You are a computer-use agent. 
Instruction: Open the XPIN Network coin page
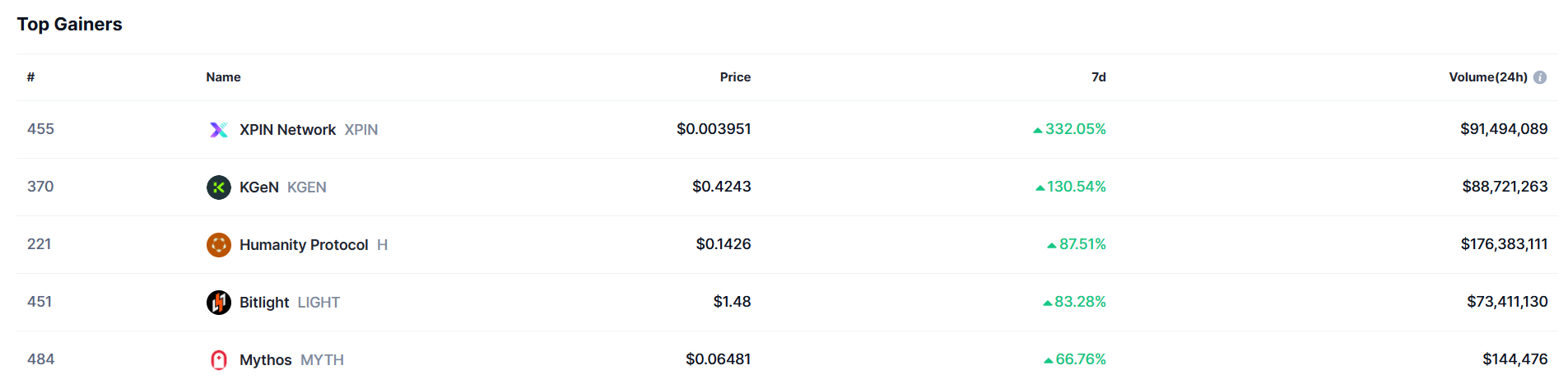tap(287, 130)
